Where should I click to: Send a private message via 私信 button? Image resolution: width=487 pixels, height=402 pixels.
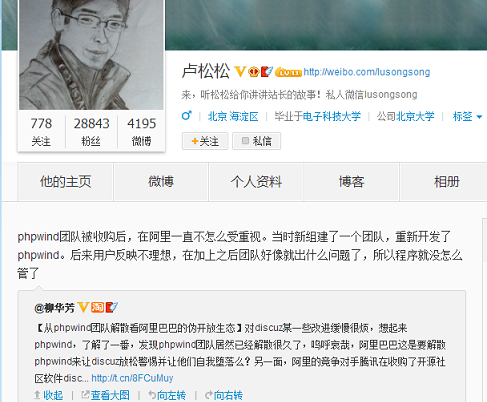pos(256,141)
